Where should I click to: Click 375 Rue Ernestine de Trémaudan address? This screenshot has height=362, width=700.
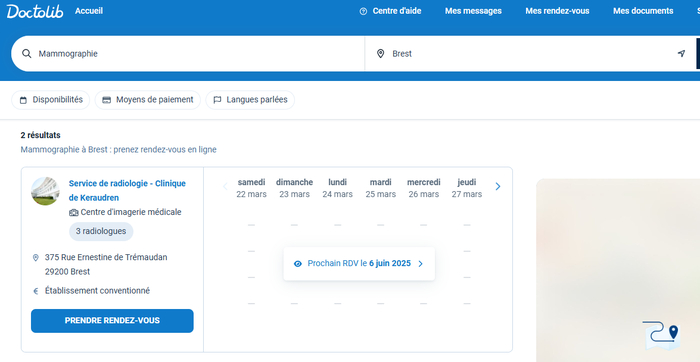click(x=106, y=264)
